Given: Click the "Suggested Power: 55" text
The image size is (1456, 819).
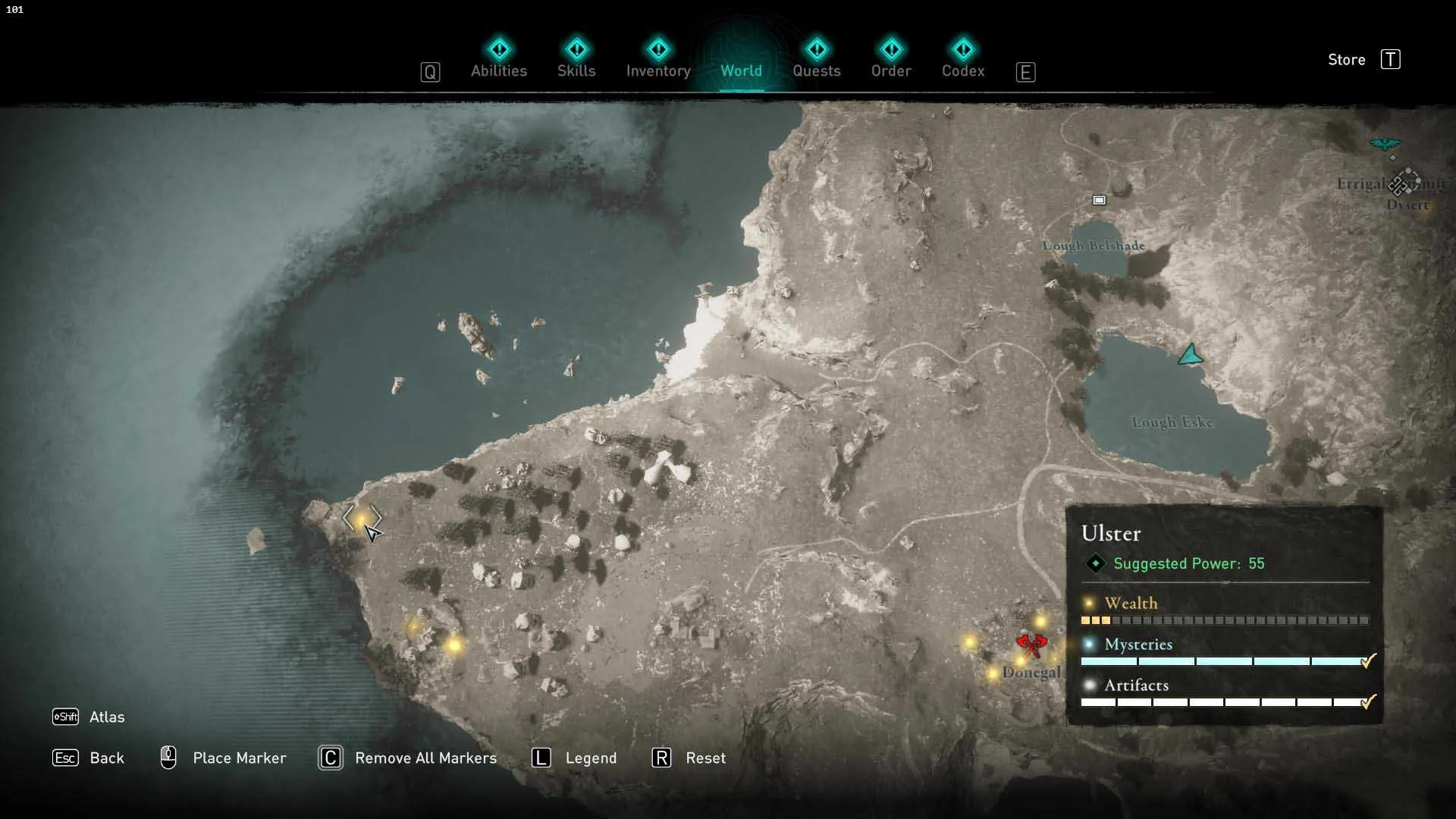Looking at the screenshot, I should pos(1189,563).
